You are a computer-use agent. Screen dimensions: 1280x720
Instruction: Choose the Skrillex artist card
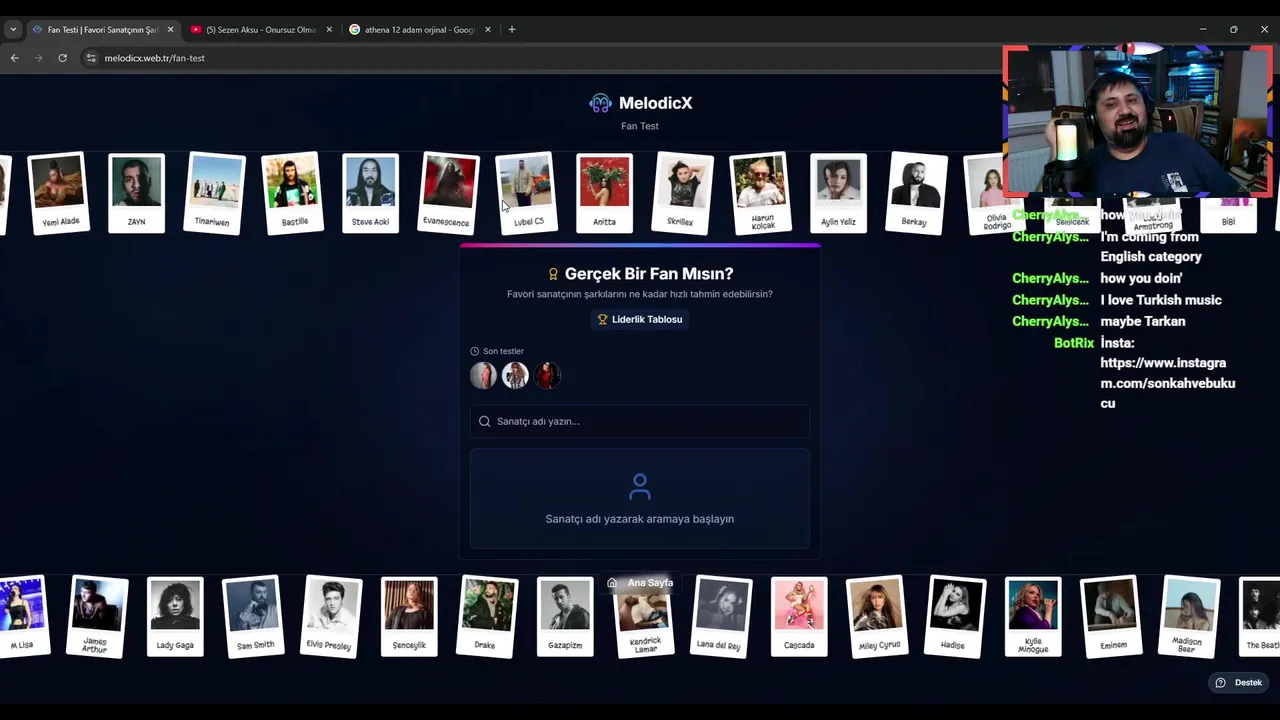pyautogui.click(x=682, y=193)
